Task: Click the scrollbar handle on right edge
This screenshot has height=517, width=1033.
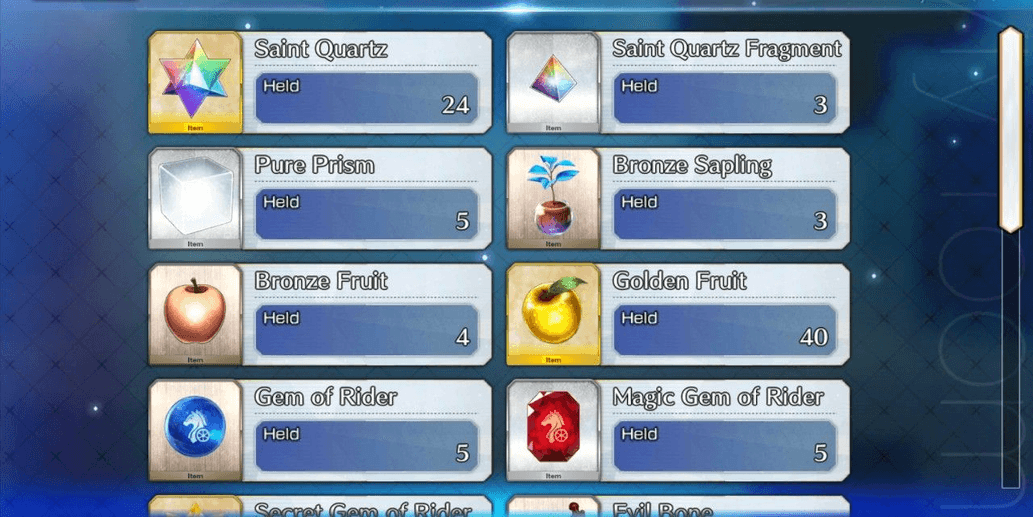Action: 1011,129
